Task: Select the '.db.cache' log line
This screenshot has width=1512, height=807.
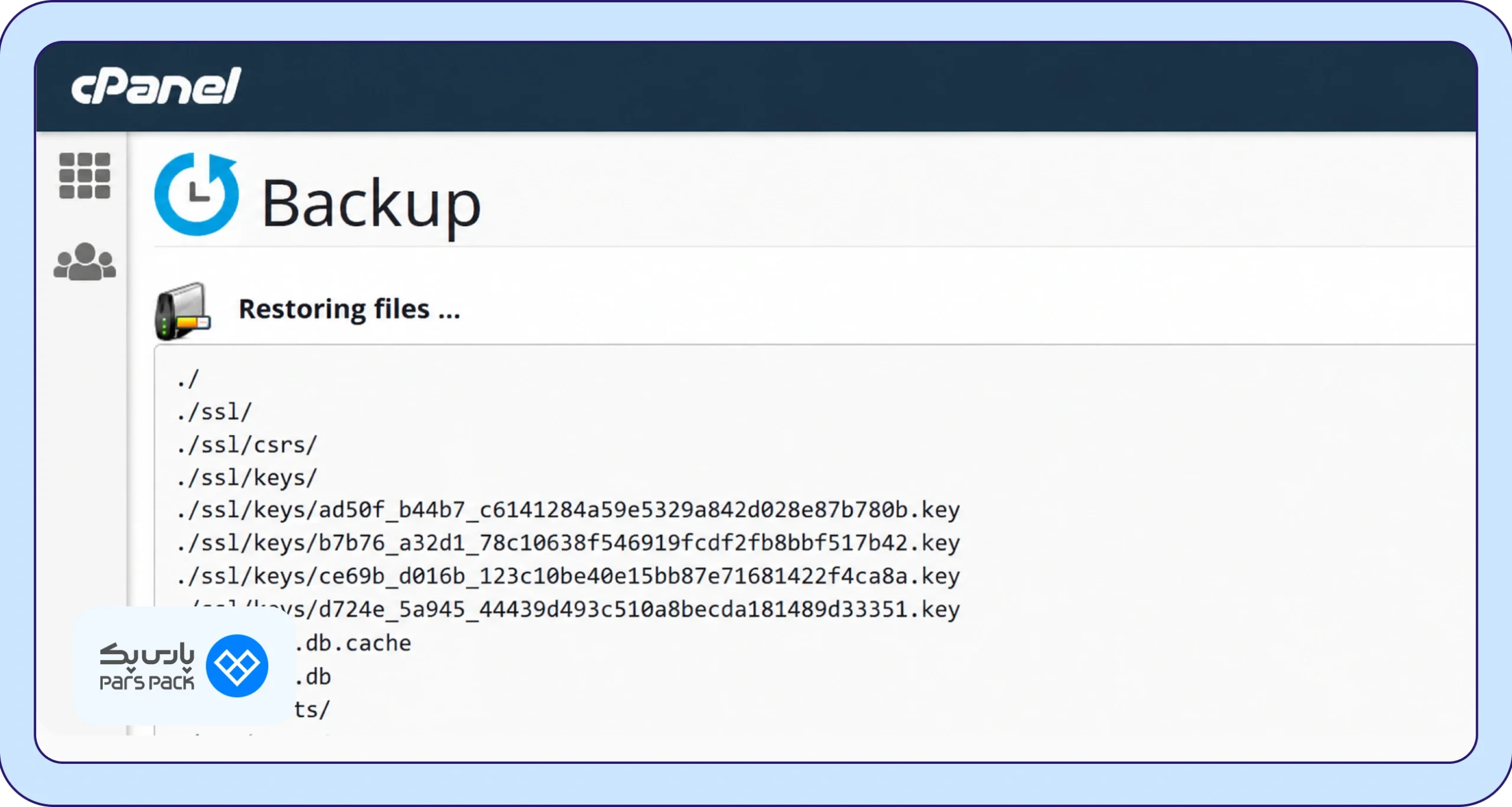Action: 353,643
